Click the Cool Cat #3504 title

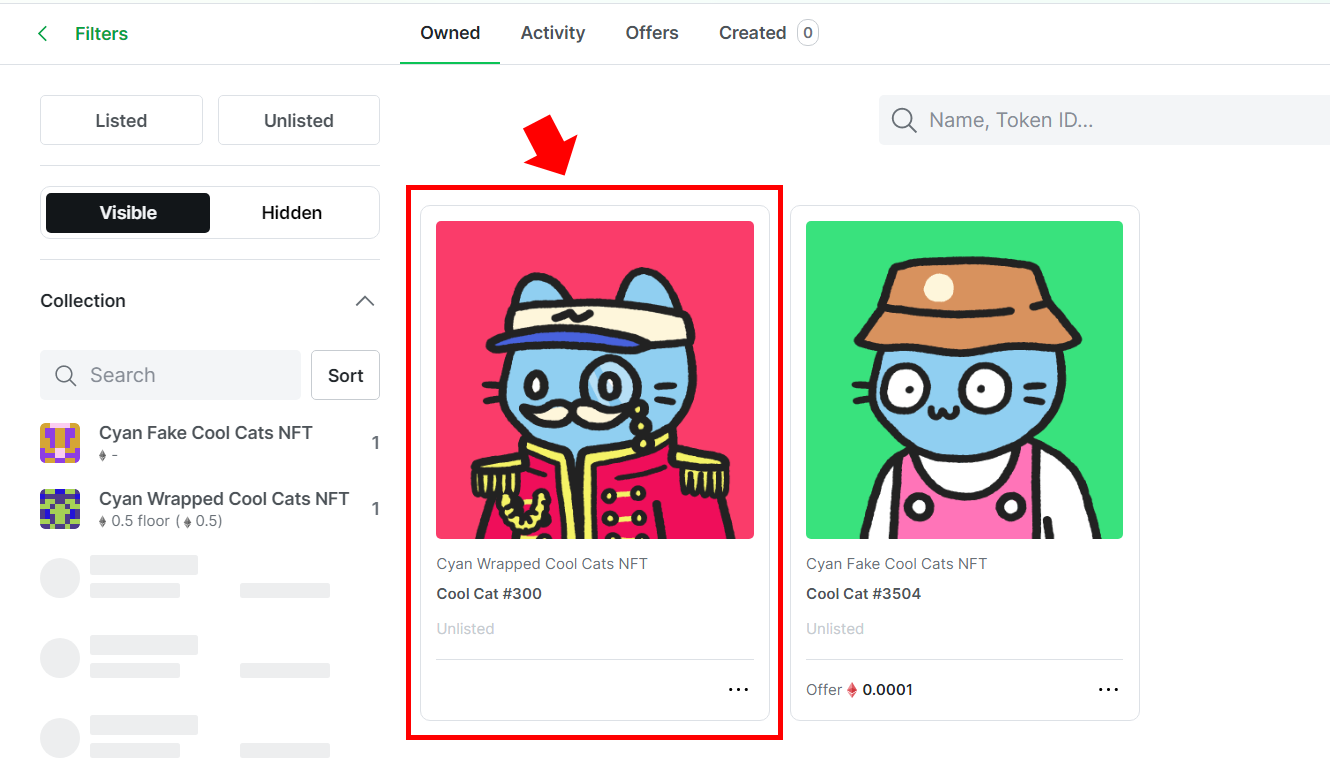click(863, 593)
